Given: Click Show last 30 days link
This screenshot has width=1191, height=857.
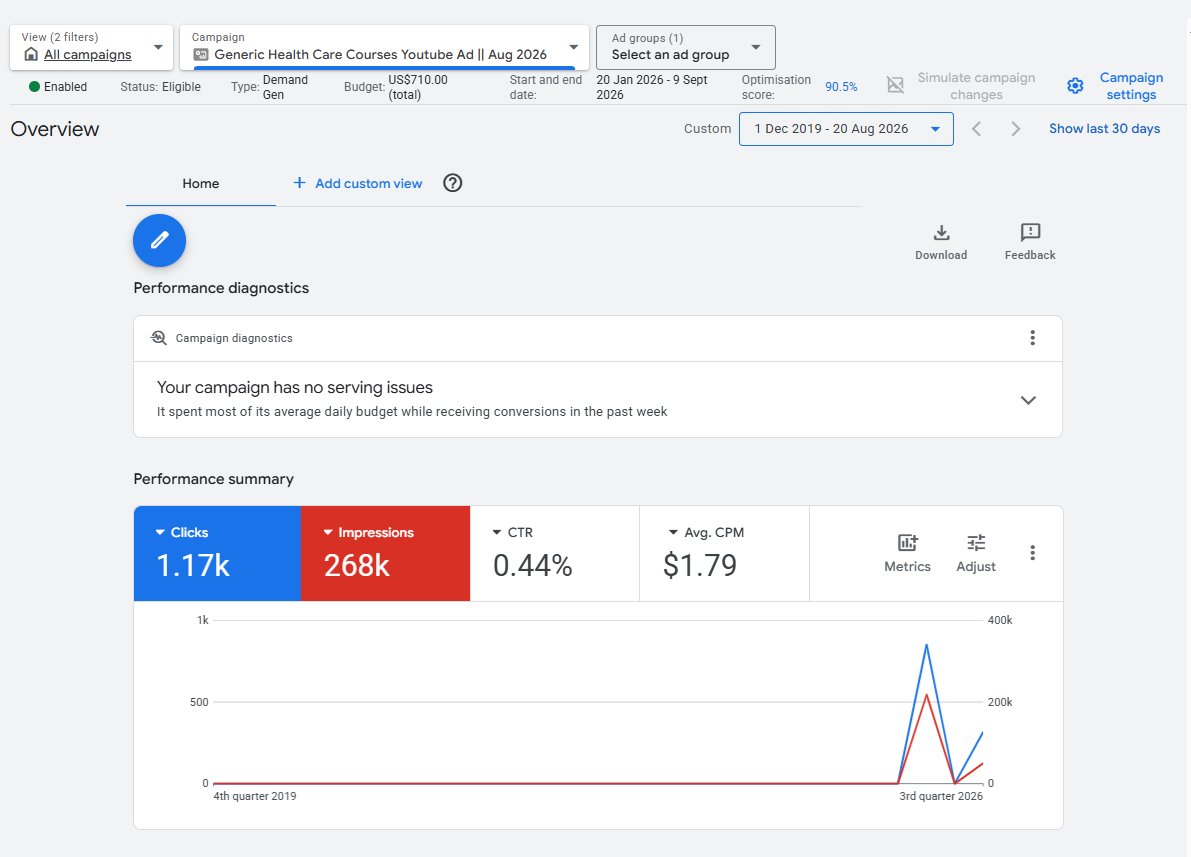Looking at the screenshot, I should click(x=1104, y=129).
